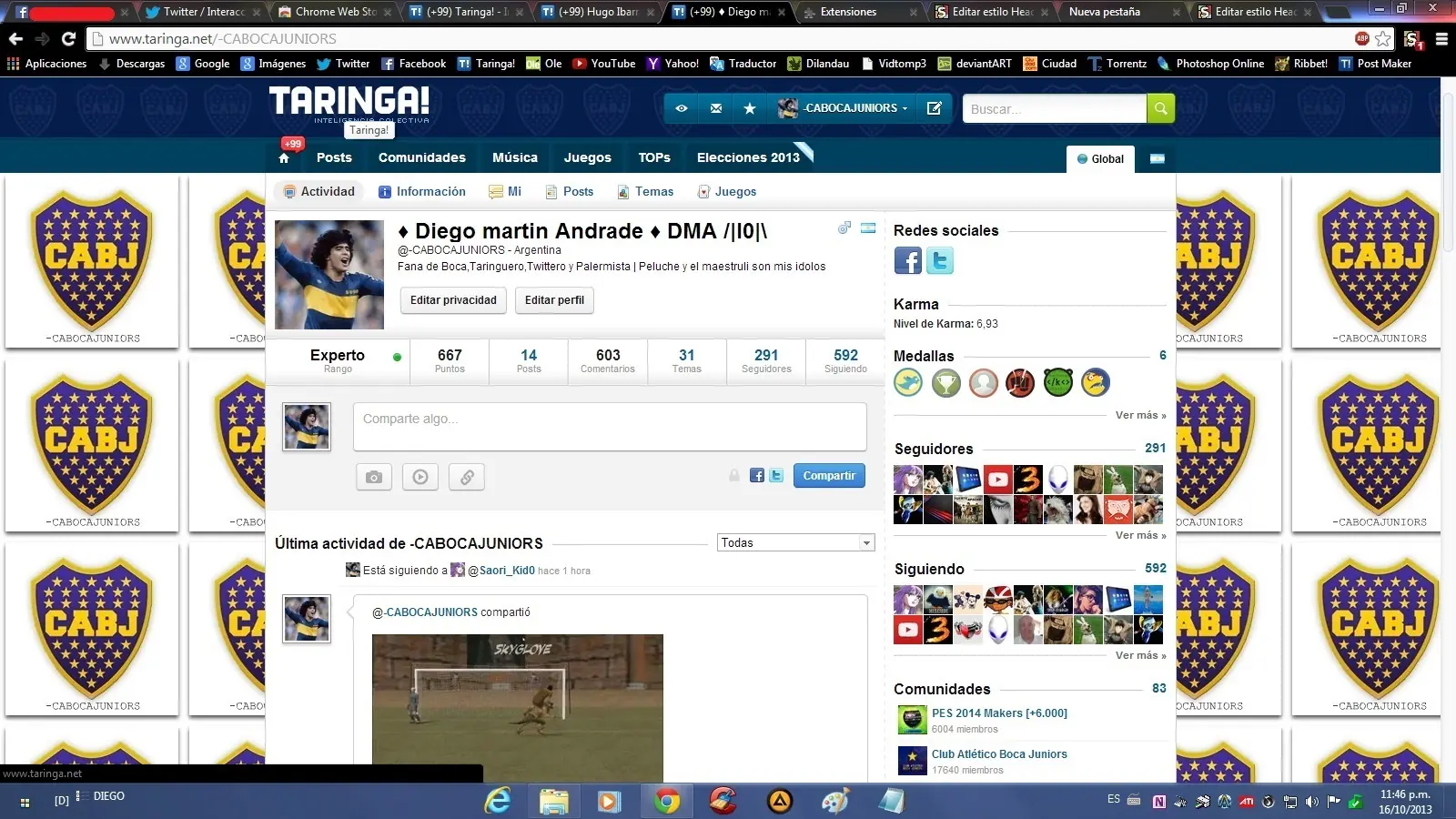Open Internet Explorer from the taskbar

pos(498,801)
